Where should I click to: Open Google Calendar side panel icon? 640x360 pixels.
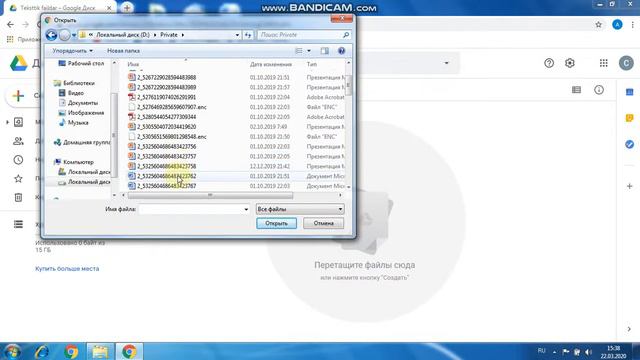629,92
